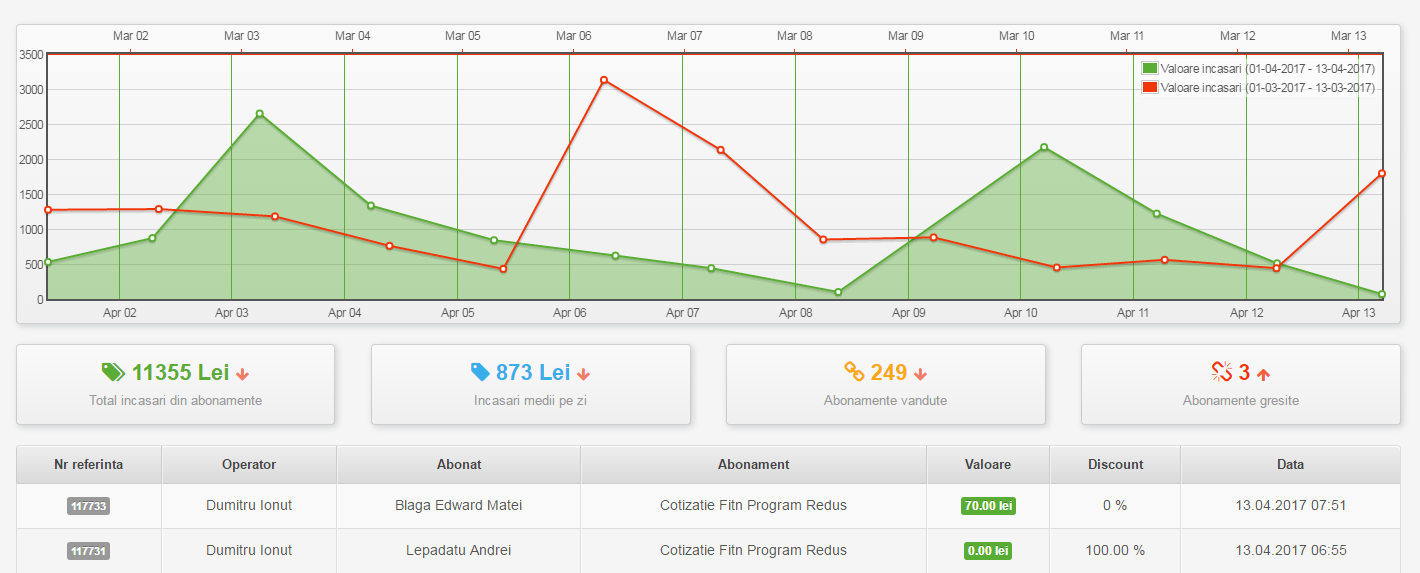Sort by Operator column header

249,465
